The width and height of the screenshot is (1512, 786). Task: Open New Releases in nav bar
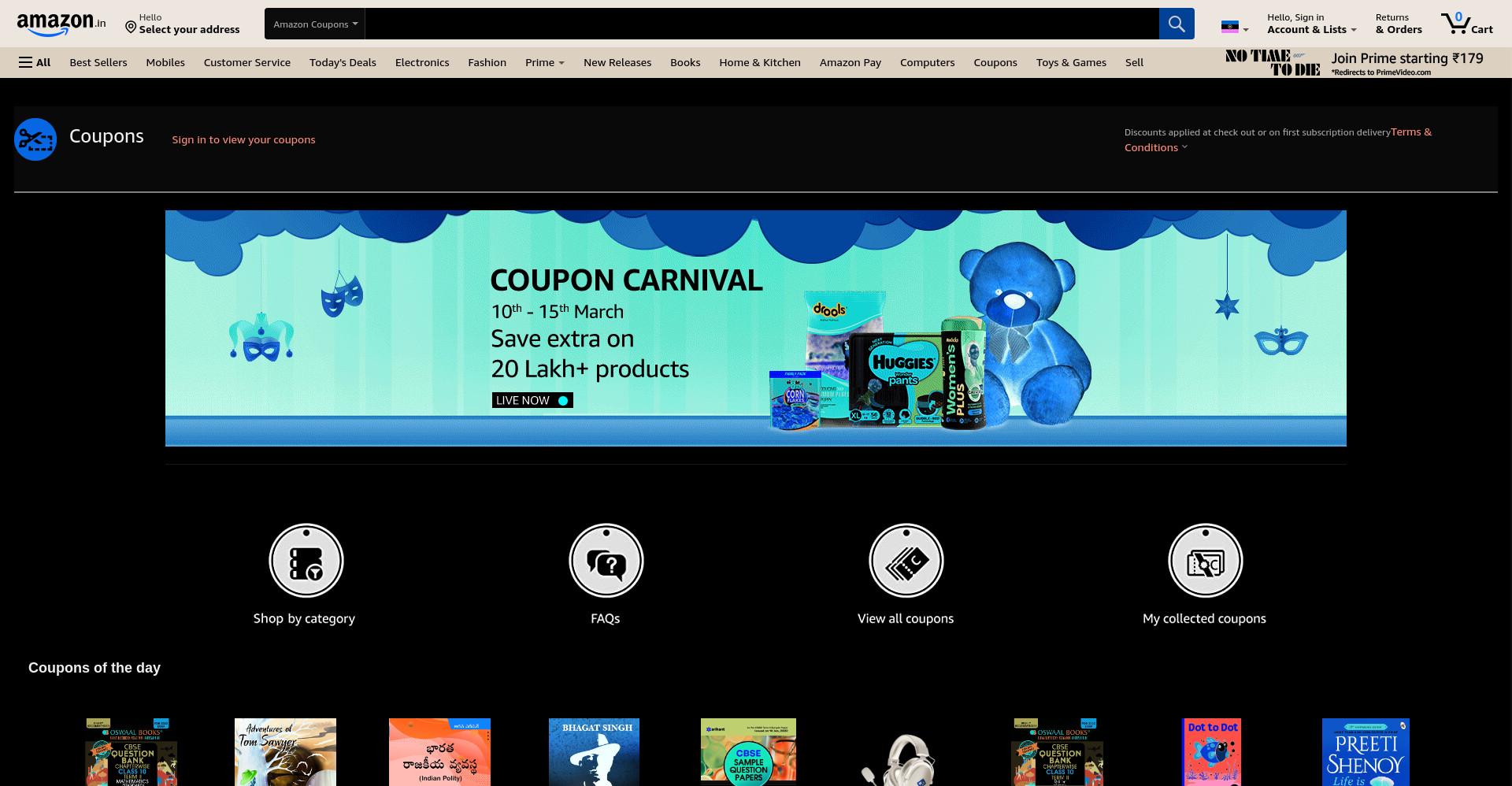[x=617, y=62]
